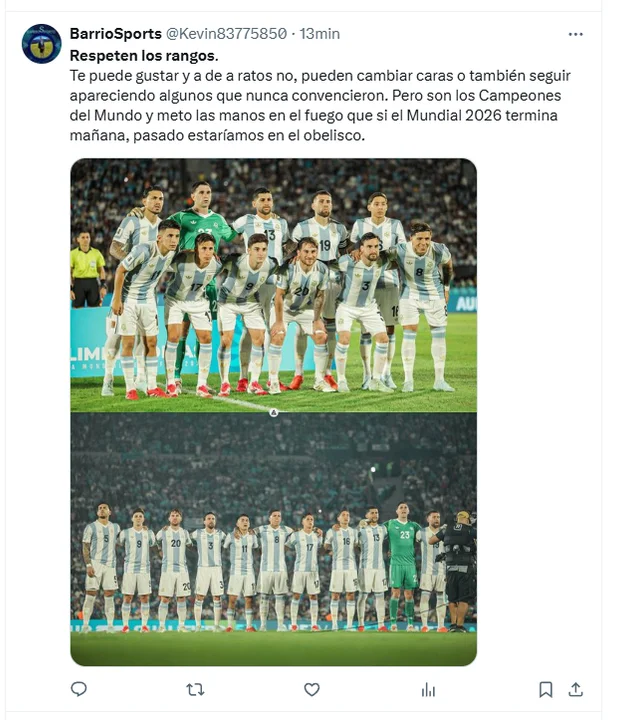This screenshot has width=626, height=720.
Task: Open the three-dot more options menu
Action: pyautogui.click(x=575, y=34)
